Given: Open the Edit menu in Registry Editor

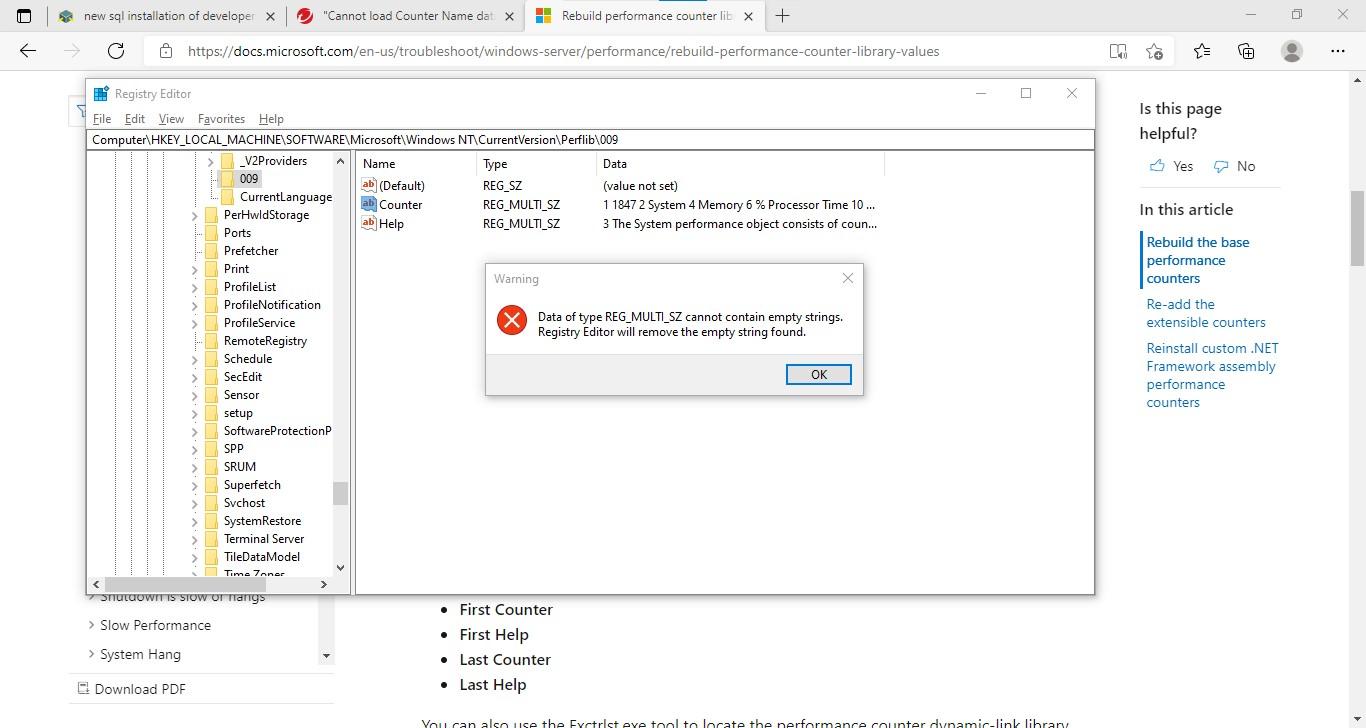Looking at the screenshot, I should coord(135,119).
